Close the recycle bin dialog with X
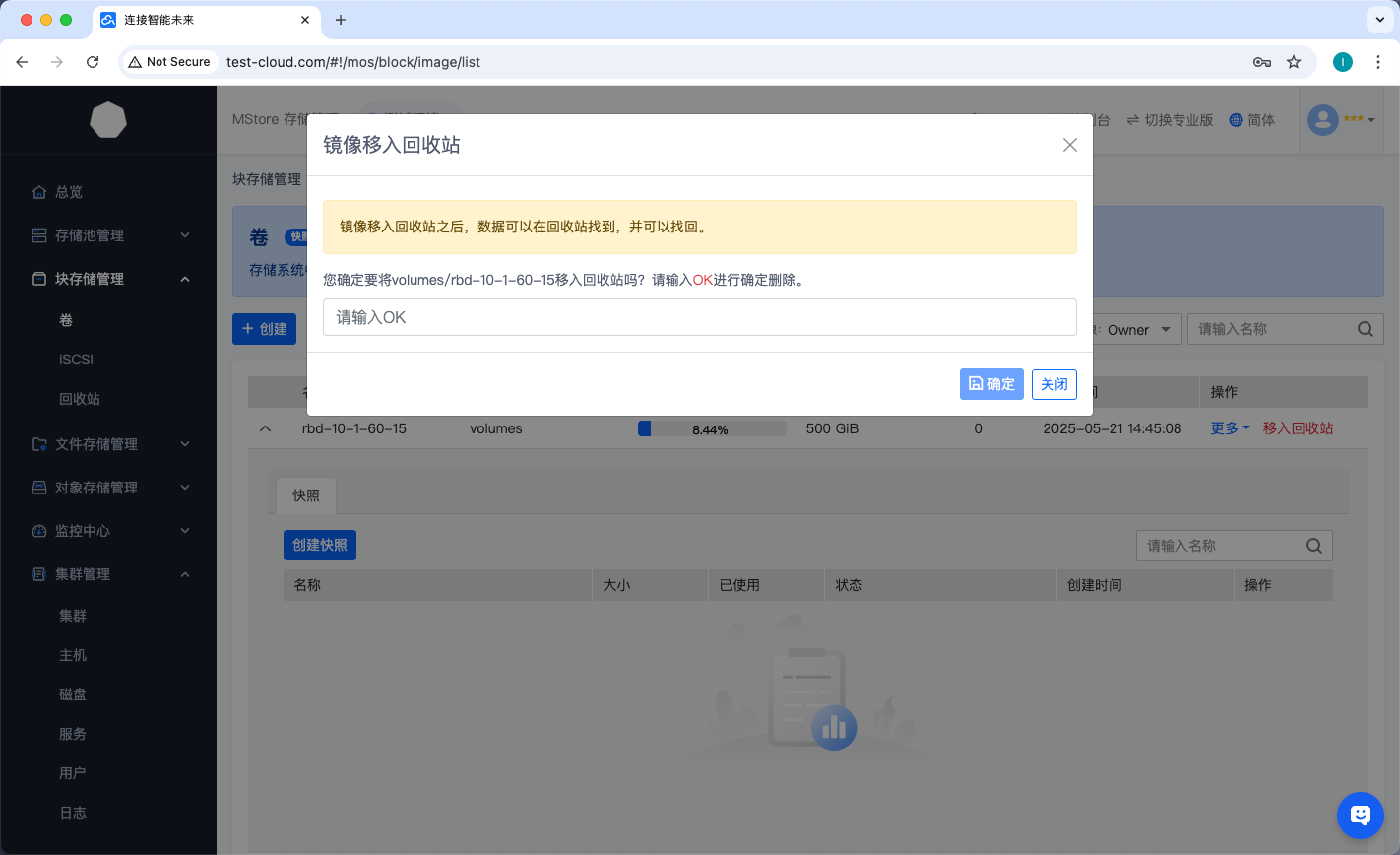Image resolution: width=1400 pixels, height=855 pixels. 1069,145
